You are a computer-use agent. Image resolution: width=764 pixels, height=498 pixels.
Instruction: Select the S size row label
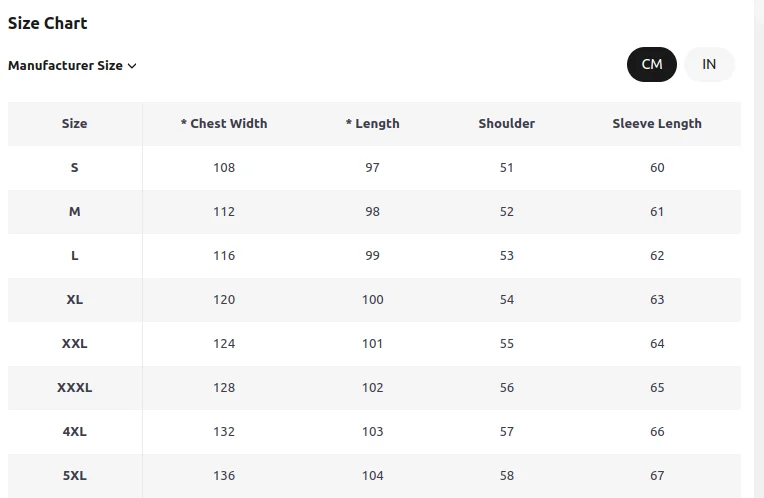click(75, 168)
